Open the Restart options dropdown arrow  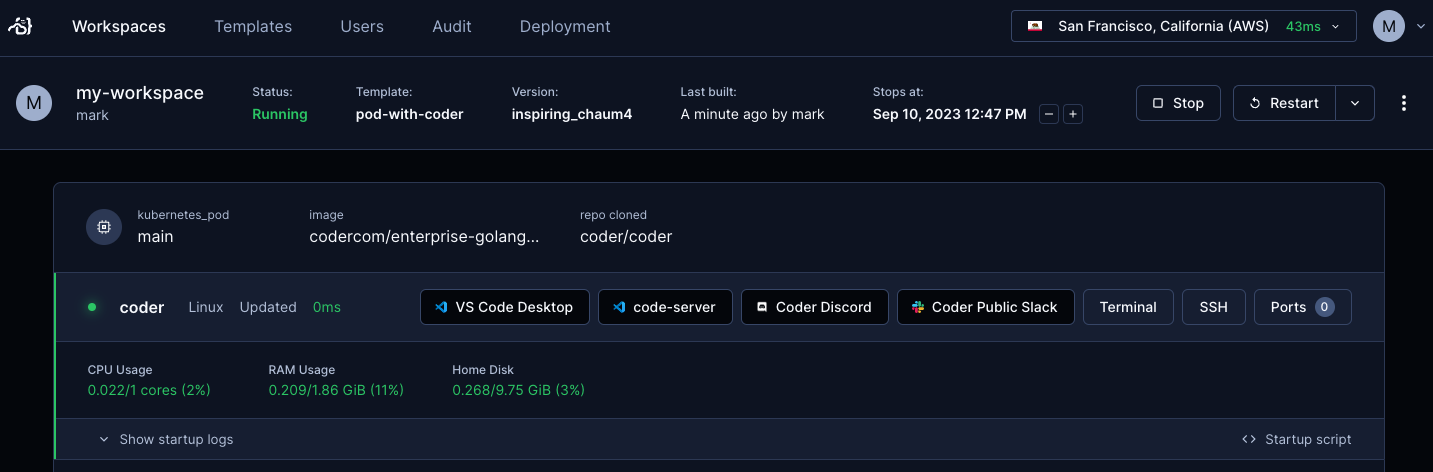tap(1355, 103)
